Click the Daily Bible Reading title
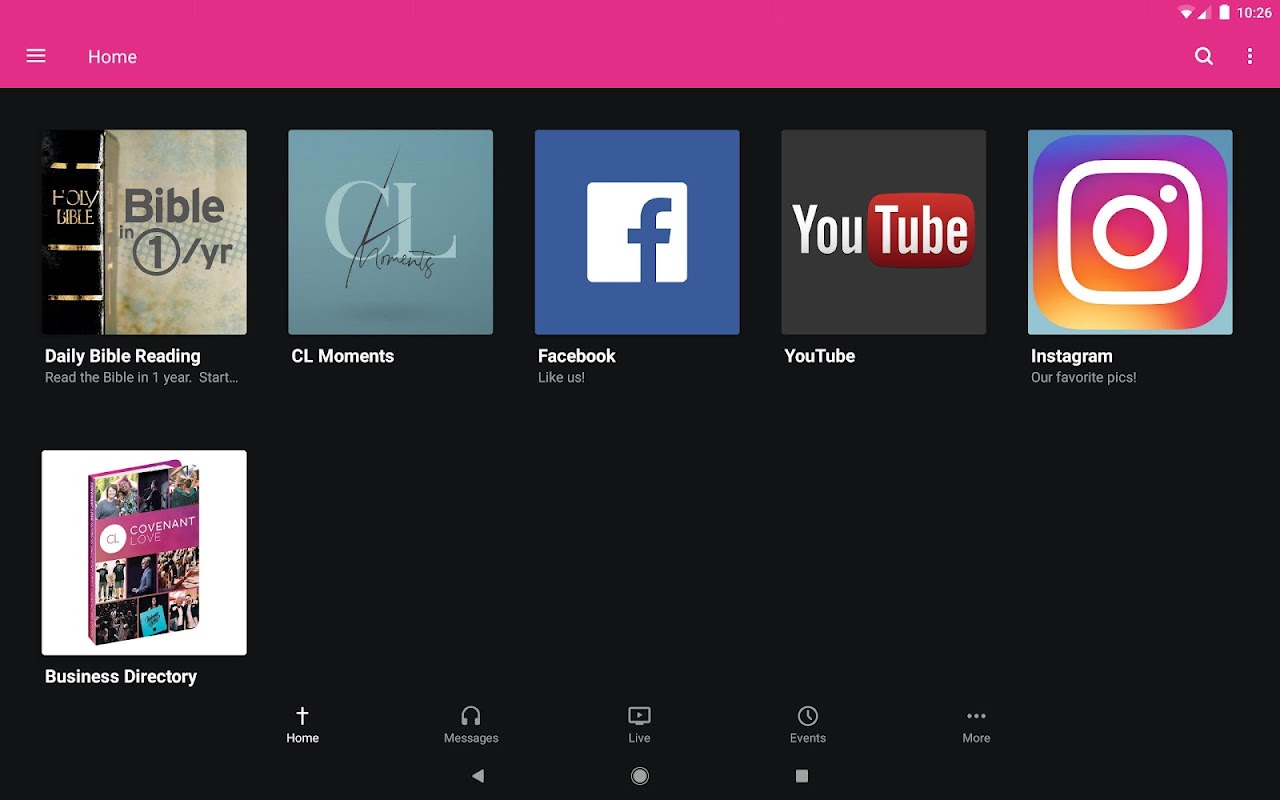The image size is (1280, 800). click(123, 356)
